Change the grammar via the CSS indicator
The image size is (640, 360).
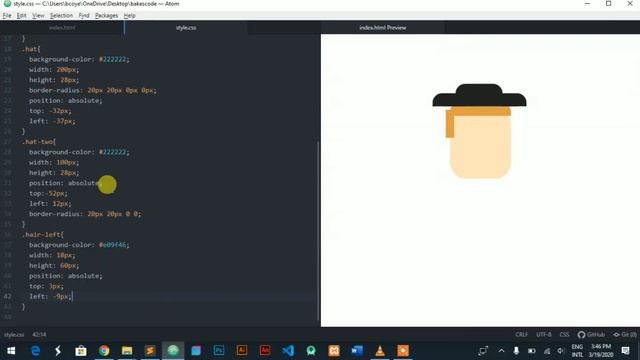click(x=564, y=335)
